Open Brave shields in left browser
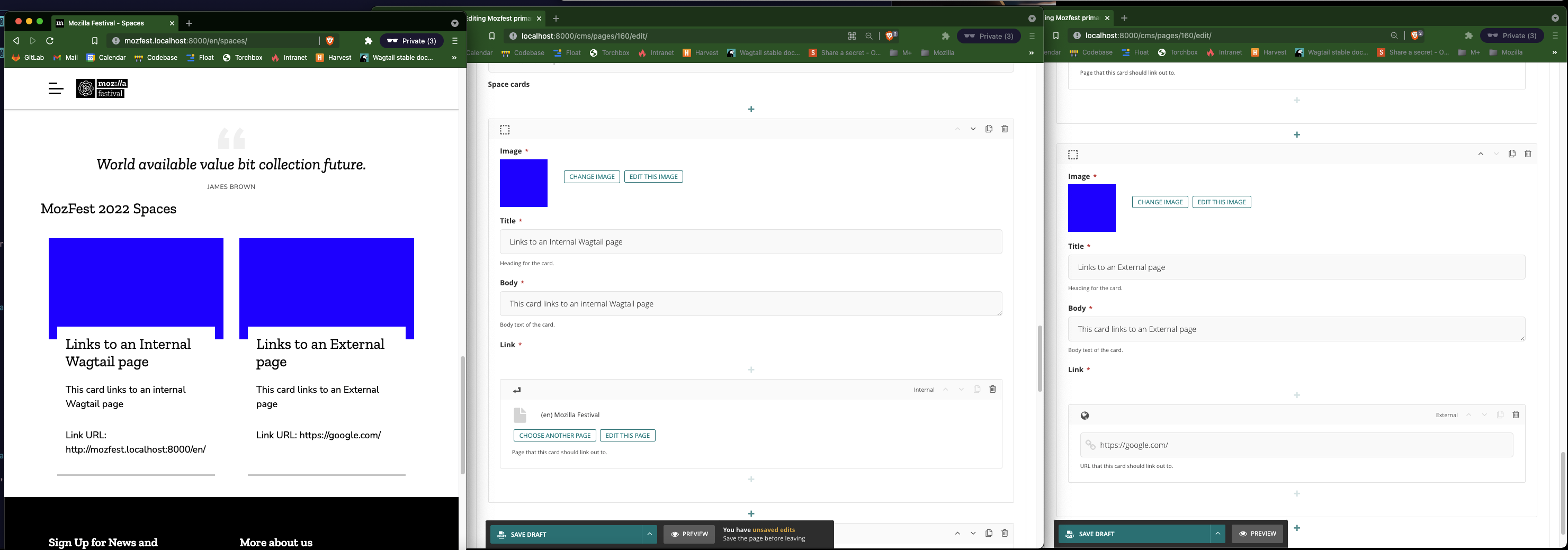 [330, 41]
